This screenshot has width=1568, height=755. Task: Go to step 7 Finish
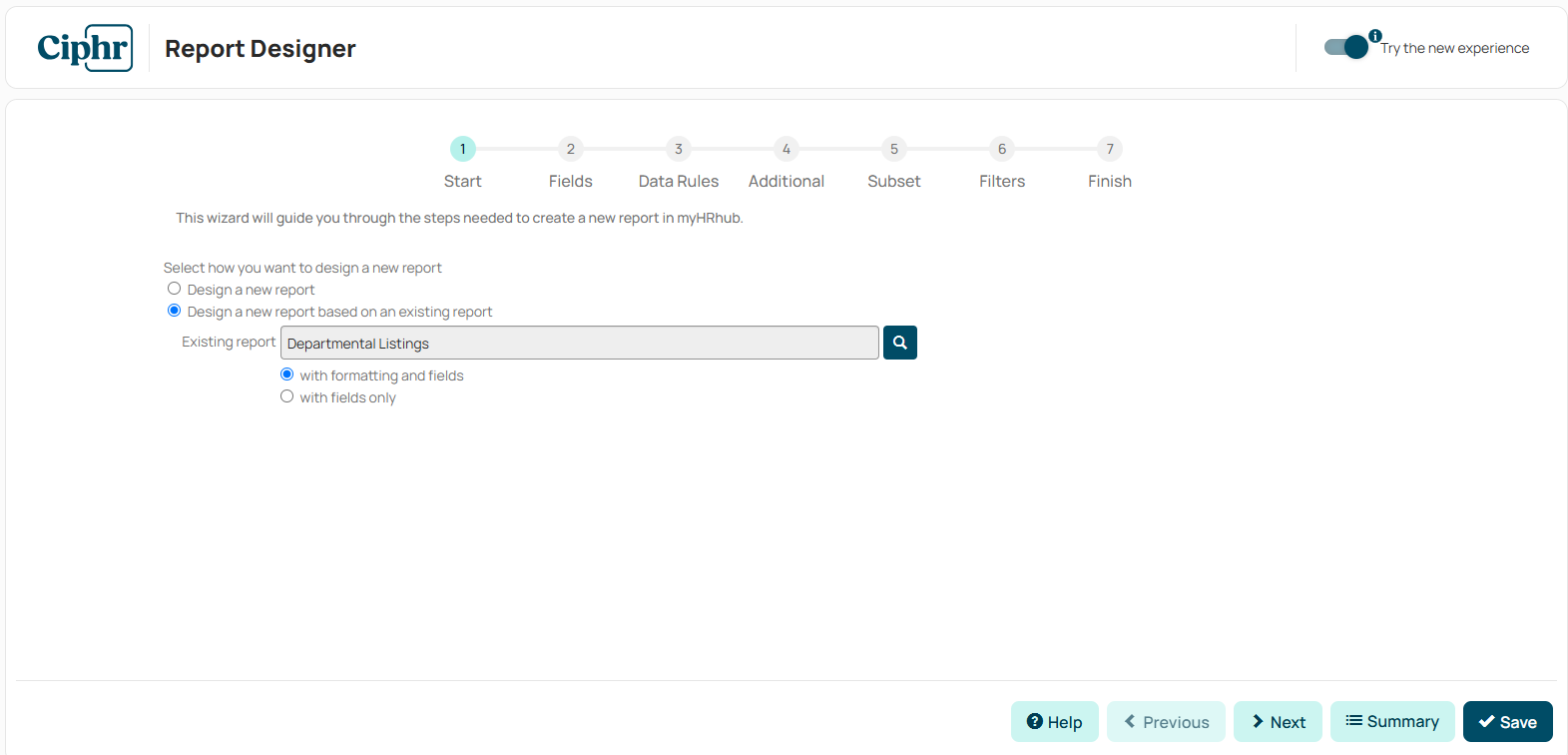coord(1110,149)
